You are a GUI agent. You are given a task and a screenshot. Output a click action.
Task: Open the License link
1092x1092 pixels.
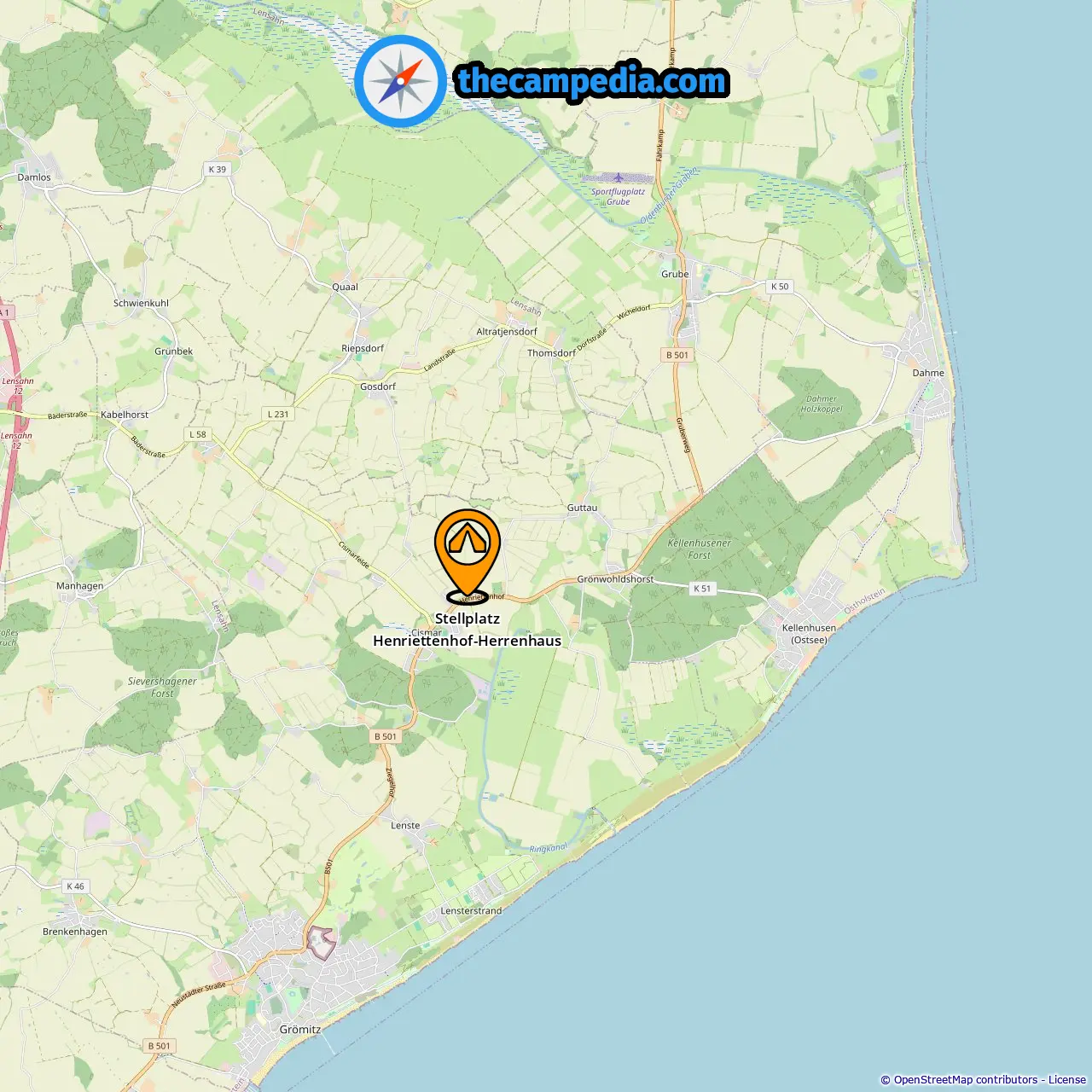(x=1067, y=1080)
